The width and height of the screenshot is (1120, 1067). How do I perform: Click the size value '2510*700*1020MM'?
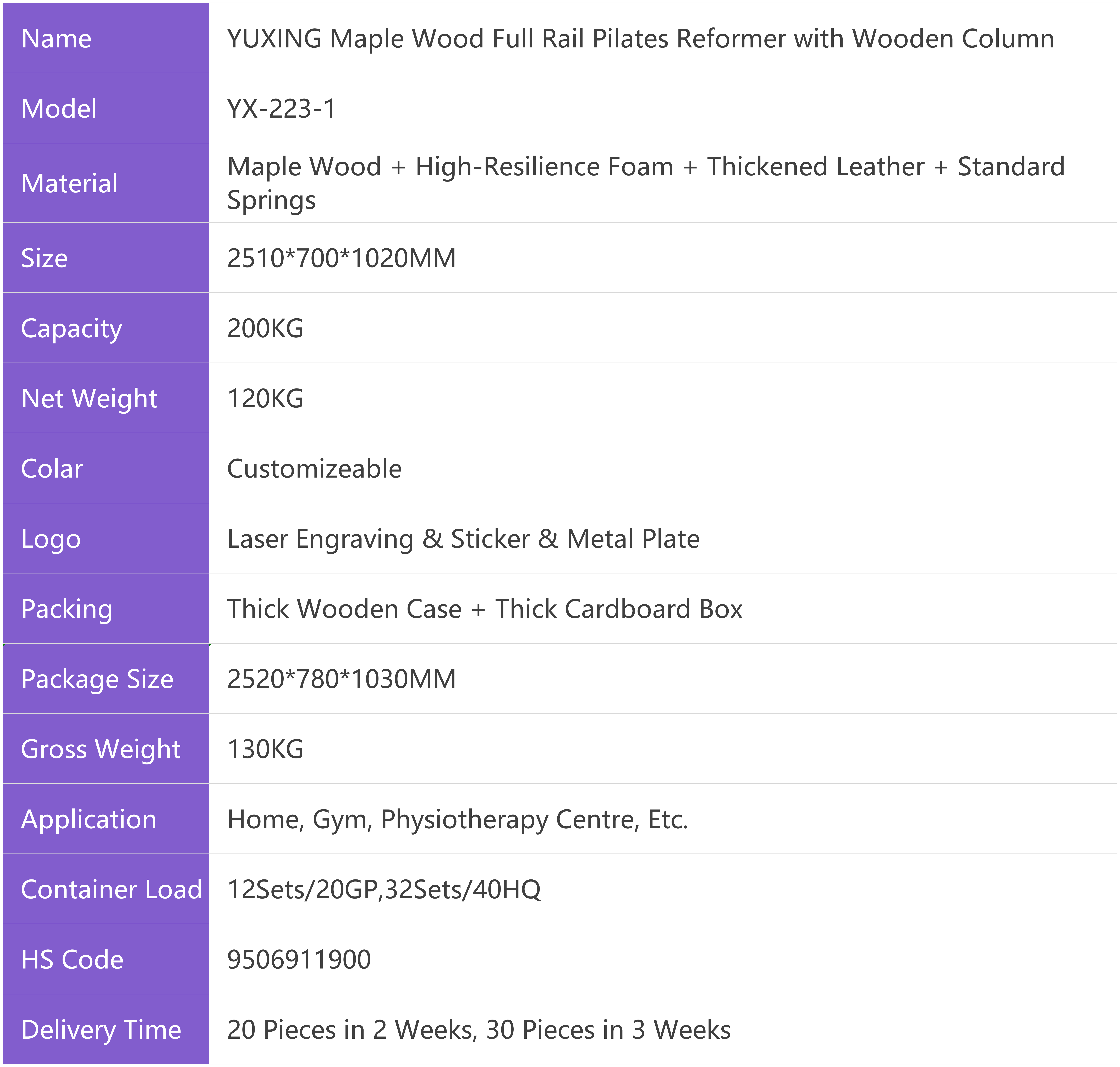click(341, 258)
